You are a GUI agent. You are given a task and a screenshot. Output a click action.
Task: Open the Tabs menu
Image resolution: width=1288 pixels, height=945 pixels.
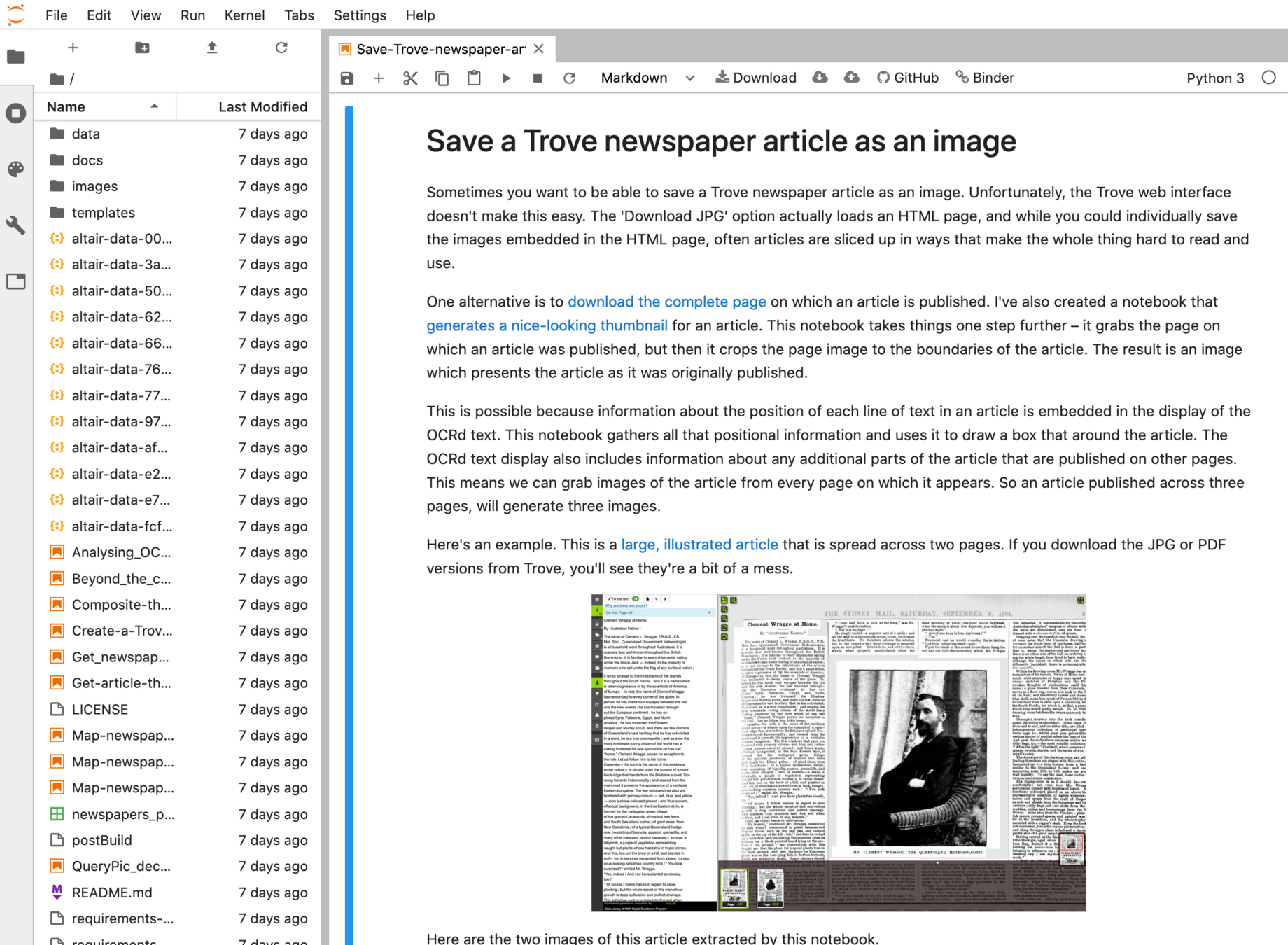click(299, 15)
